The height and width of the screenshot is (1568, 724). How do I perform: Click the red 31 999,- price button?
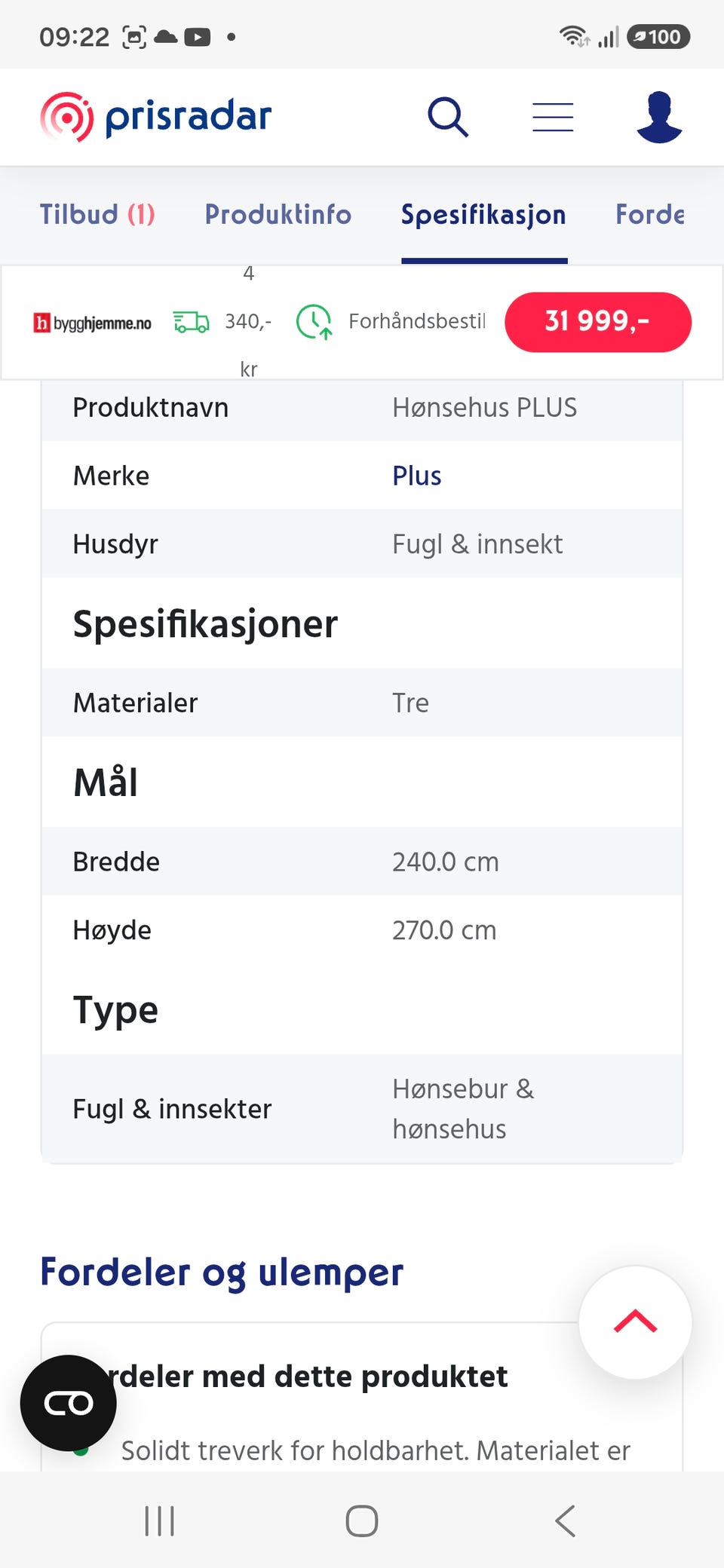pos(598,322)
